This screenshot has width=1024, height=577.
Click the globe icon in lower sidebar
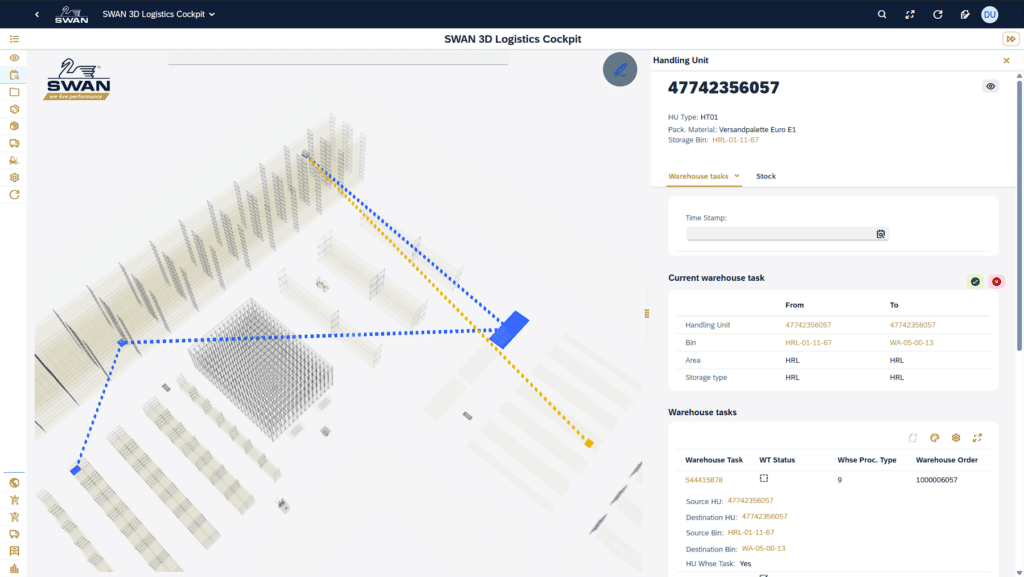point(14,483)
